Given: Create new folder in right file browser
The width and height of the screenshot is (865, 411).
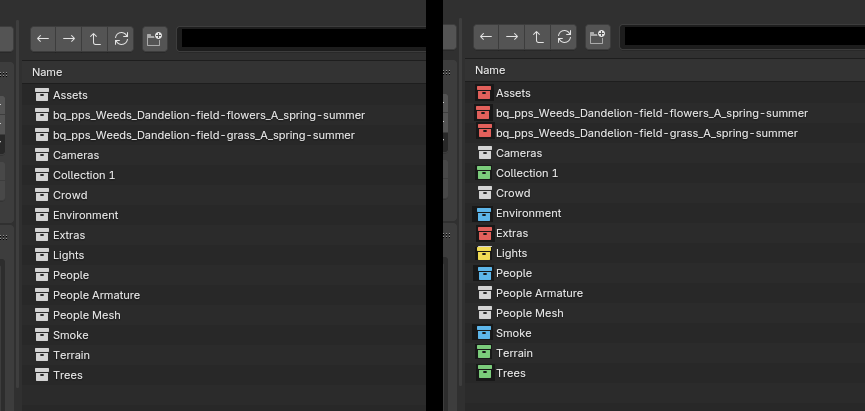Looking at the screenshot, I should (598, 37).
